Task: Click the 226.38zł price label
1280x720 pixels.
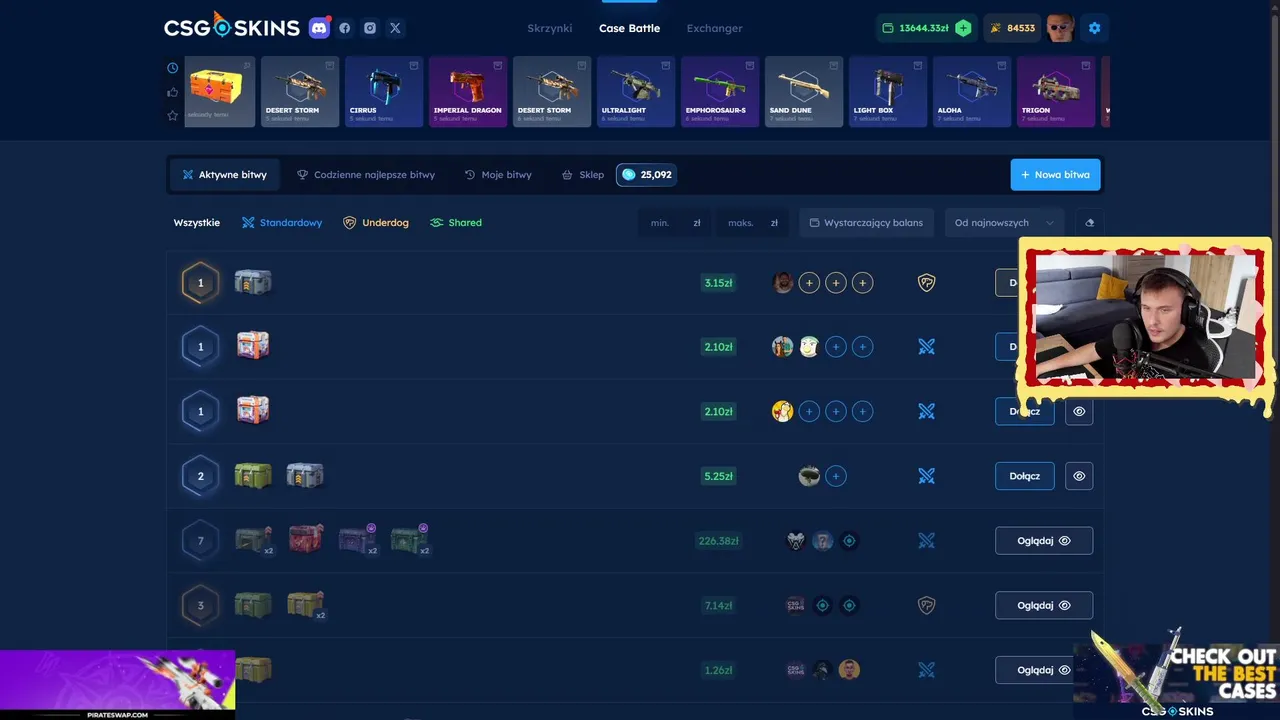Action: [718, 541]
